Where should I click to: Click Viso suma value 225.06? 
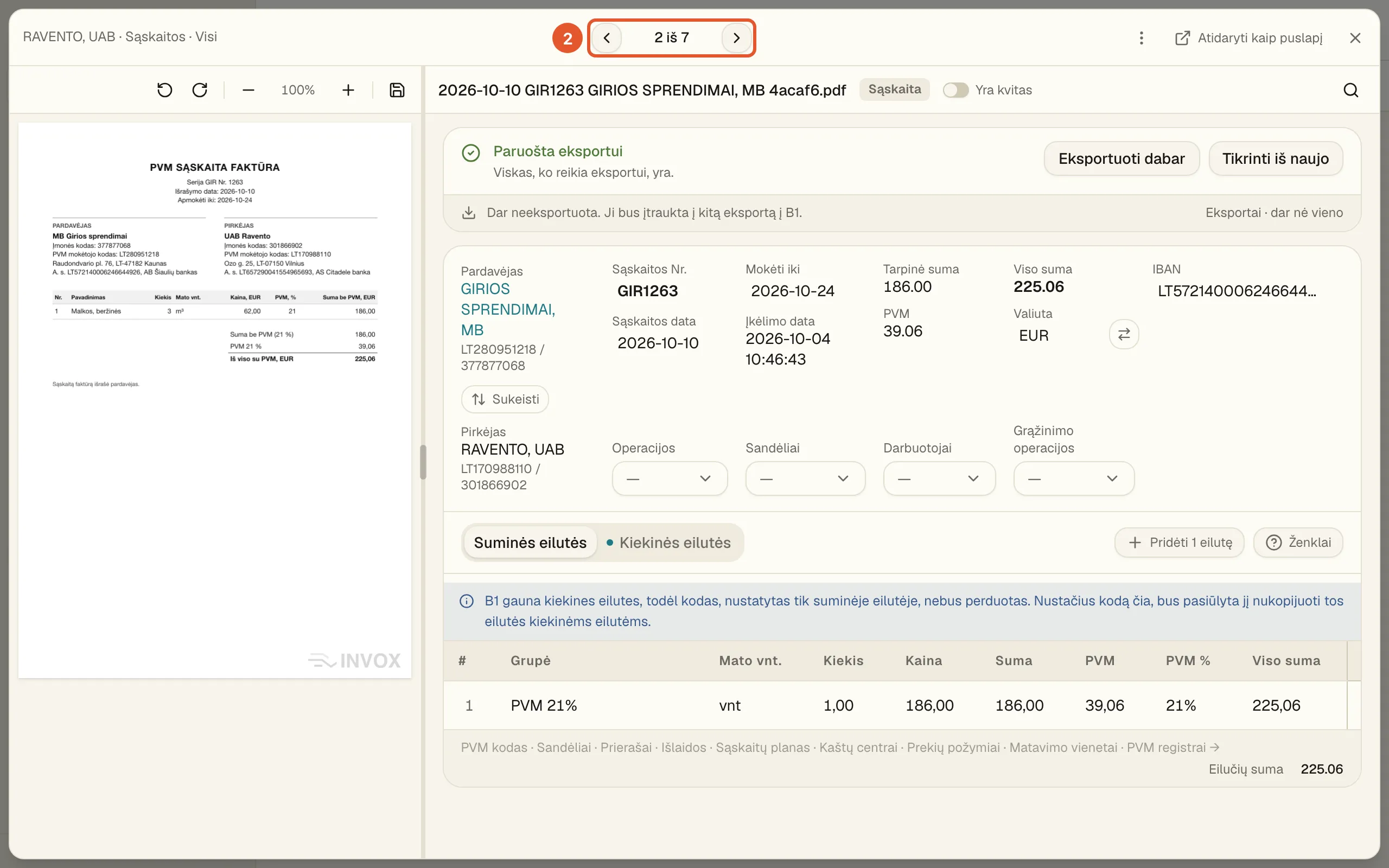point(1038,286)
